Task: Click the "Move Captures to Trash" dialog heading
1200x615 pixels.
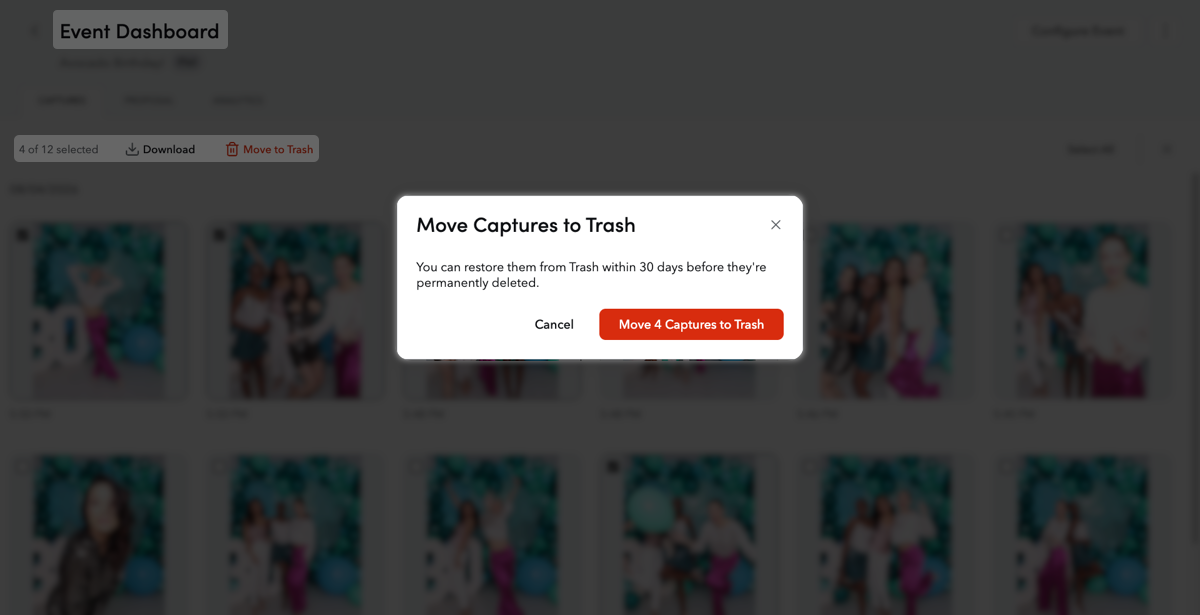Action: pyautogui.click(x=526, y=225)
